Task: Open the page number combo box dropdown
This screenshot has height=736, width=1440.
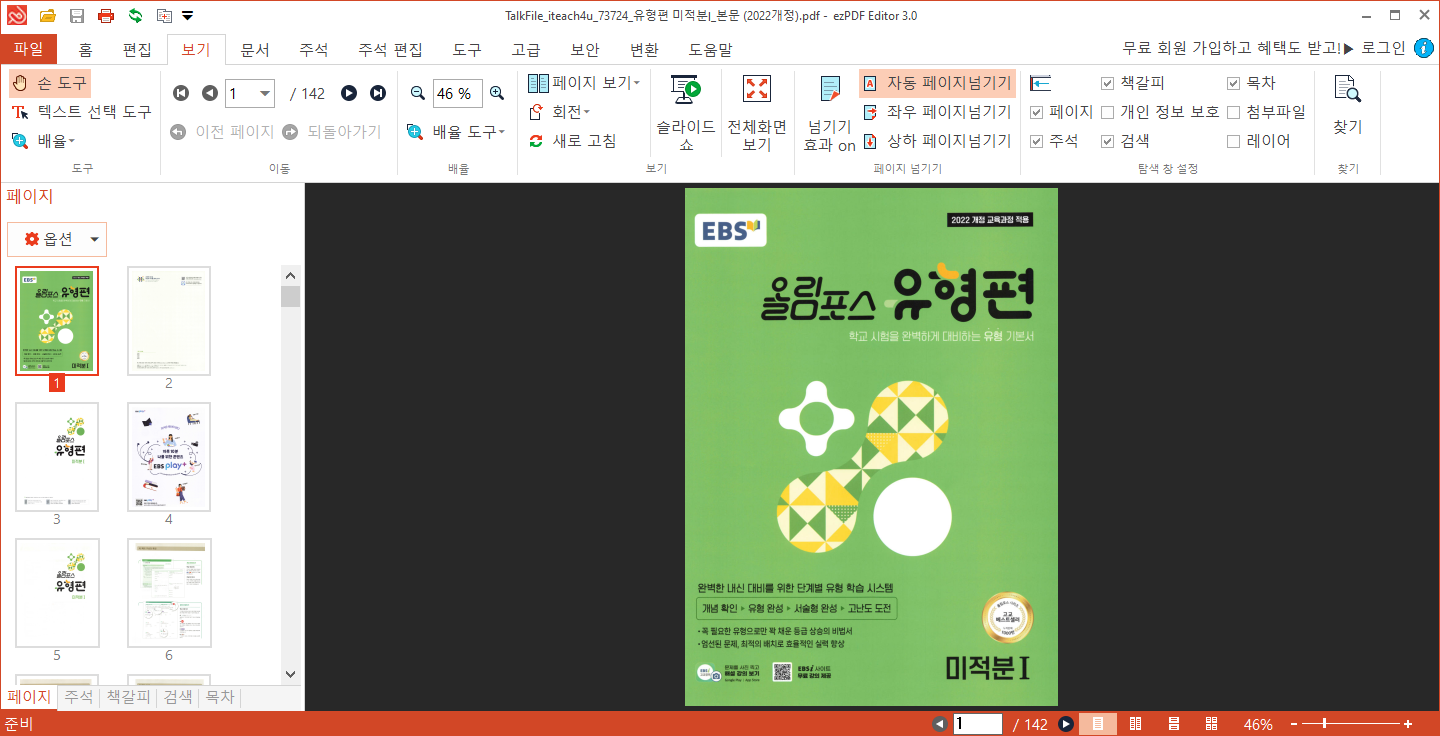Action: click(265, 93)
